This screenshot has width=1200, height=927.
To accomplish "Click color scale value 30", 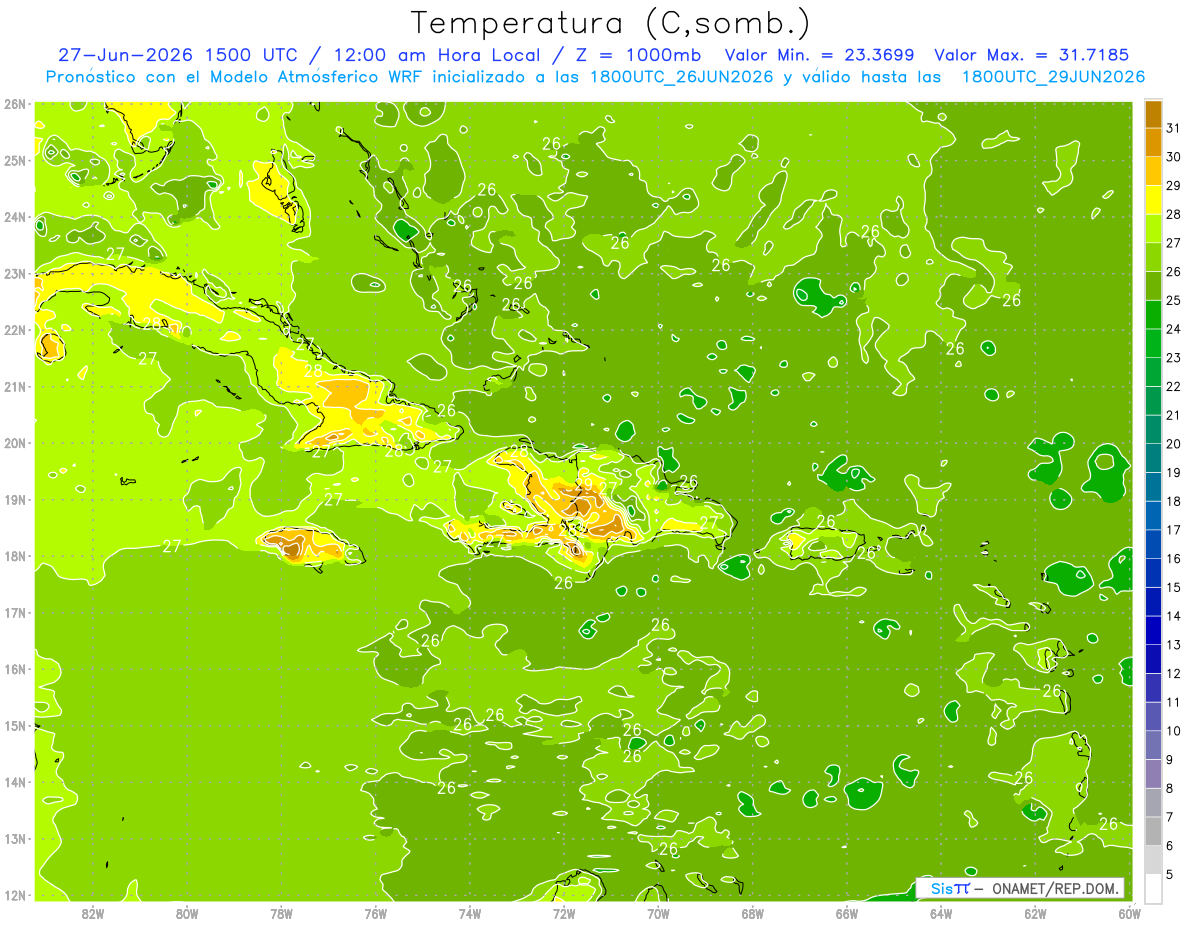I will 1173,157.
